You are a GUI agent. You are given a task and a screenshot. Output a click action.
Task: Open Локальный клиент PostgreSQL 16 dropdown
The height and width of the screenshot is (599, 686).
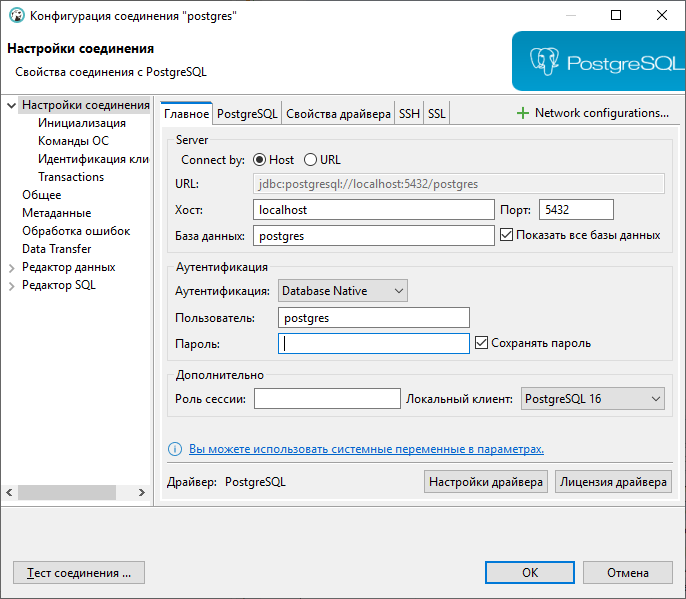pyautogui.click(x=592, y=399)
